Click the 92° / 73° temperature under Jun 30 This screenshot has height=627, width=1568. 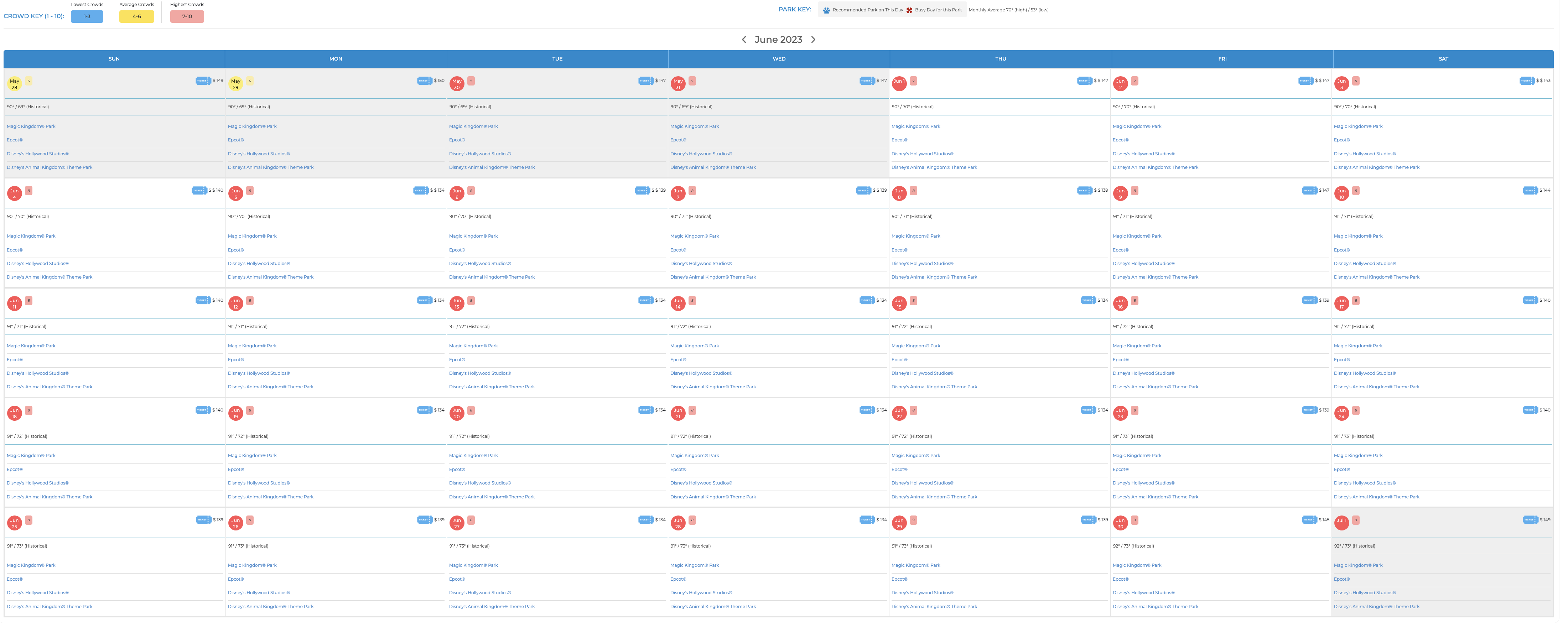coord(1133,546)
